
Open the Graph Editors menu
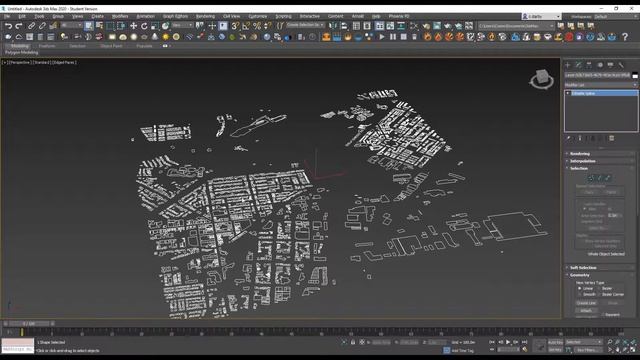pyautogui.click(x=176, y=16)
